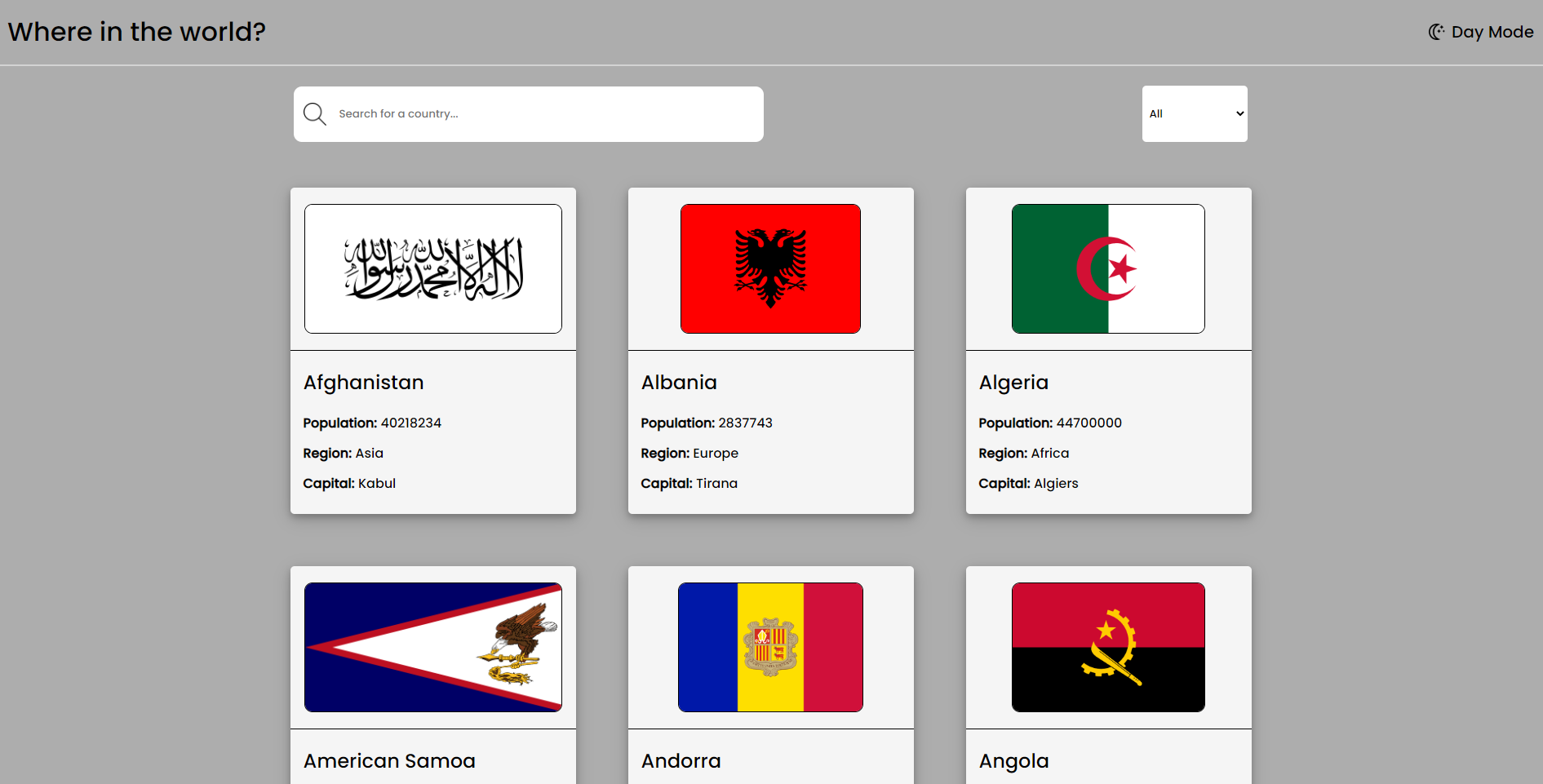Click the Where in the world? title
Image resolution: width=1543 pixels, height=784 pixels.
point(136,31)
